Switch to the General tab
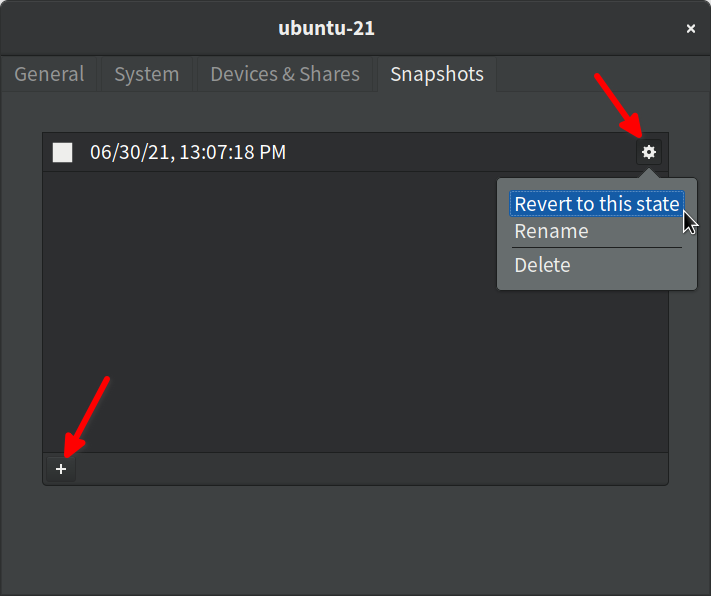Viewport: 711px width, 596px height. click(49, 74)
